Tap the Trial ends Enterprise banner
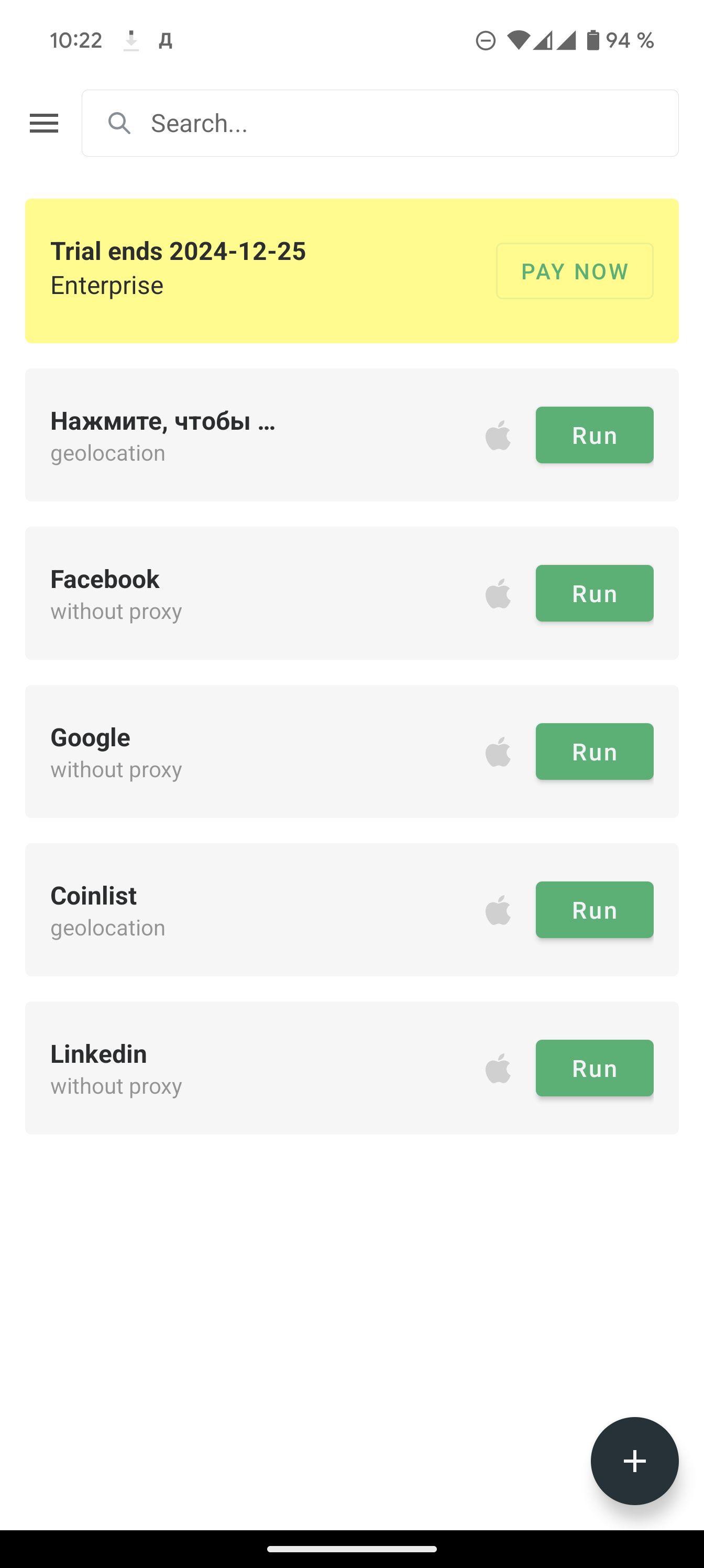 [351, 271]
